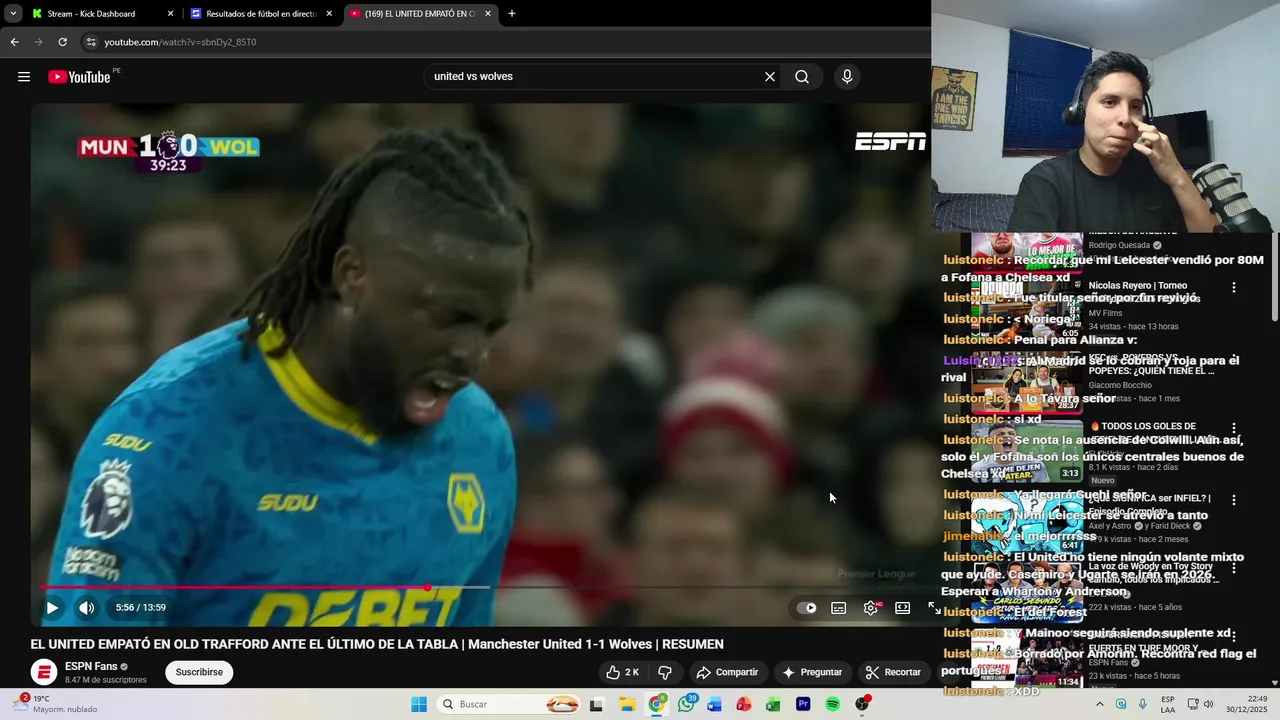Click the taskbar Buscar search box
Image resolution: width=1280 pixels, height=720 pixels.
510,704
